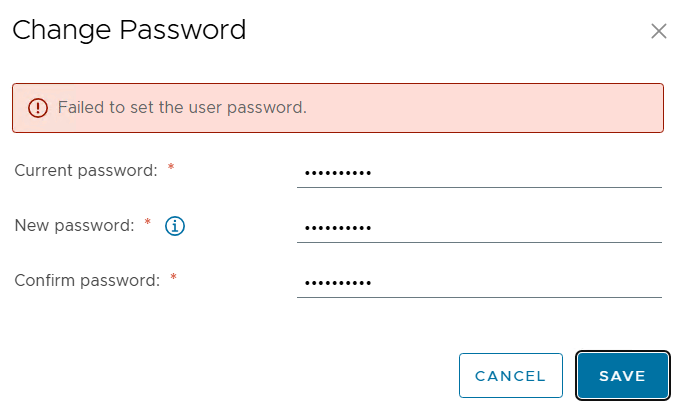This screenshot has height=416, width=683.
Task: Open the New password info tooltip icon
Action: 175,226
